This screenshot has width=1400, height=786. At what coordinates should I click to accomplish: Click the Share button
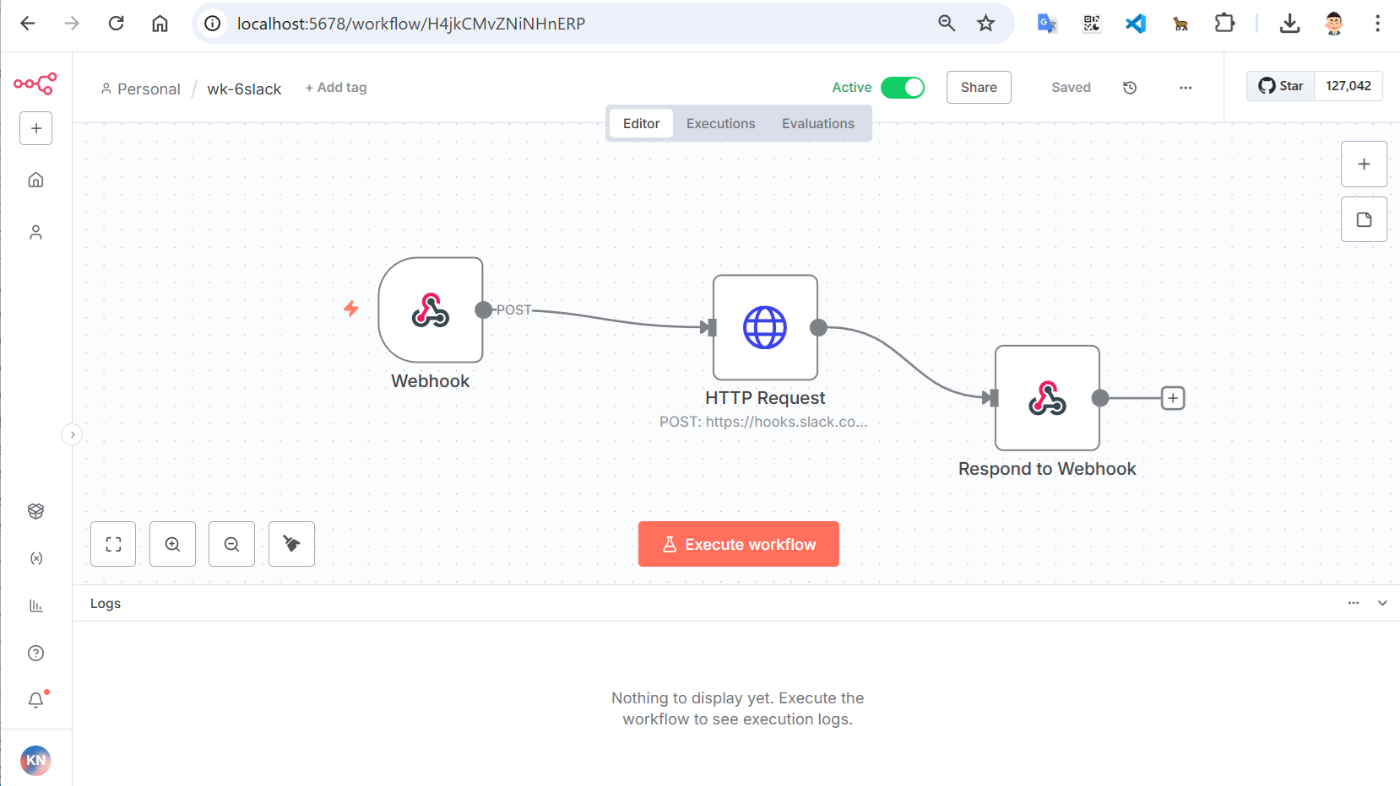tap(979, 87)
